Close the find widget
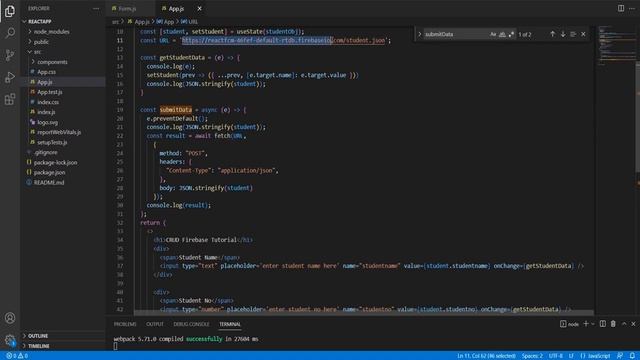This screenshot has height=360, width=640. tap(583, 34)
